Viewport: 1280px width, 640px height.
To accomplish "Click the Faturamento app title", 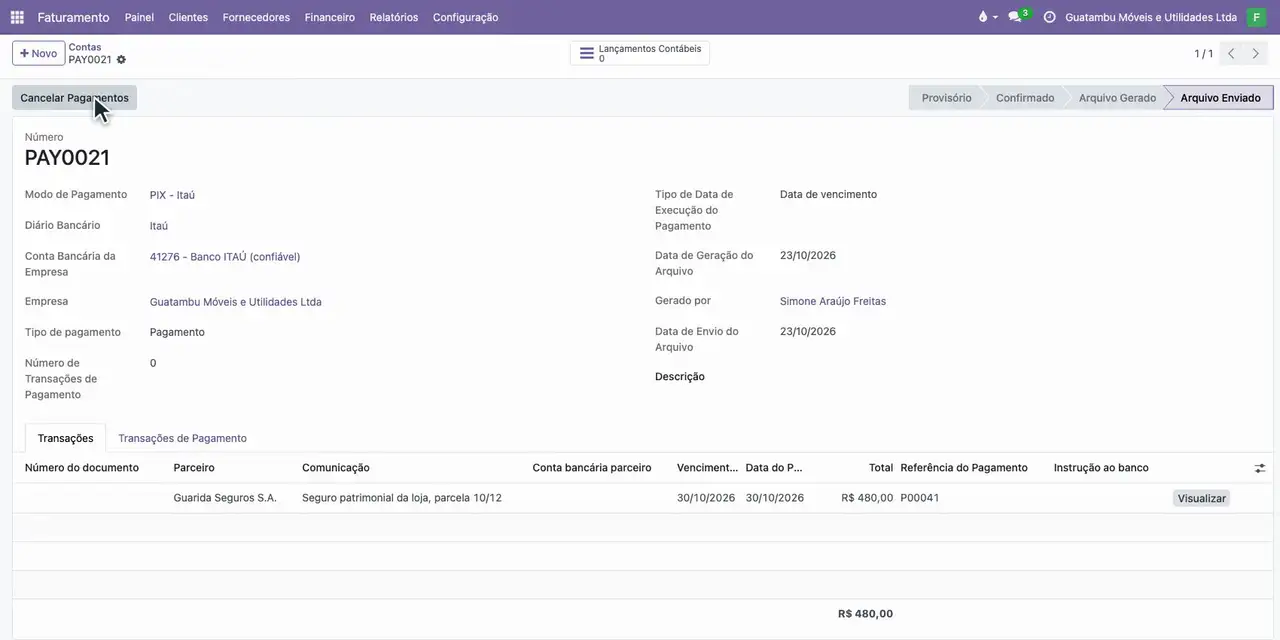I will 73,17.
